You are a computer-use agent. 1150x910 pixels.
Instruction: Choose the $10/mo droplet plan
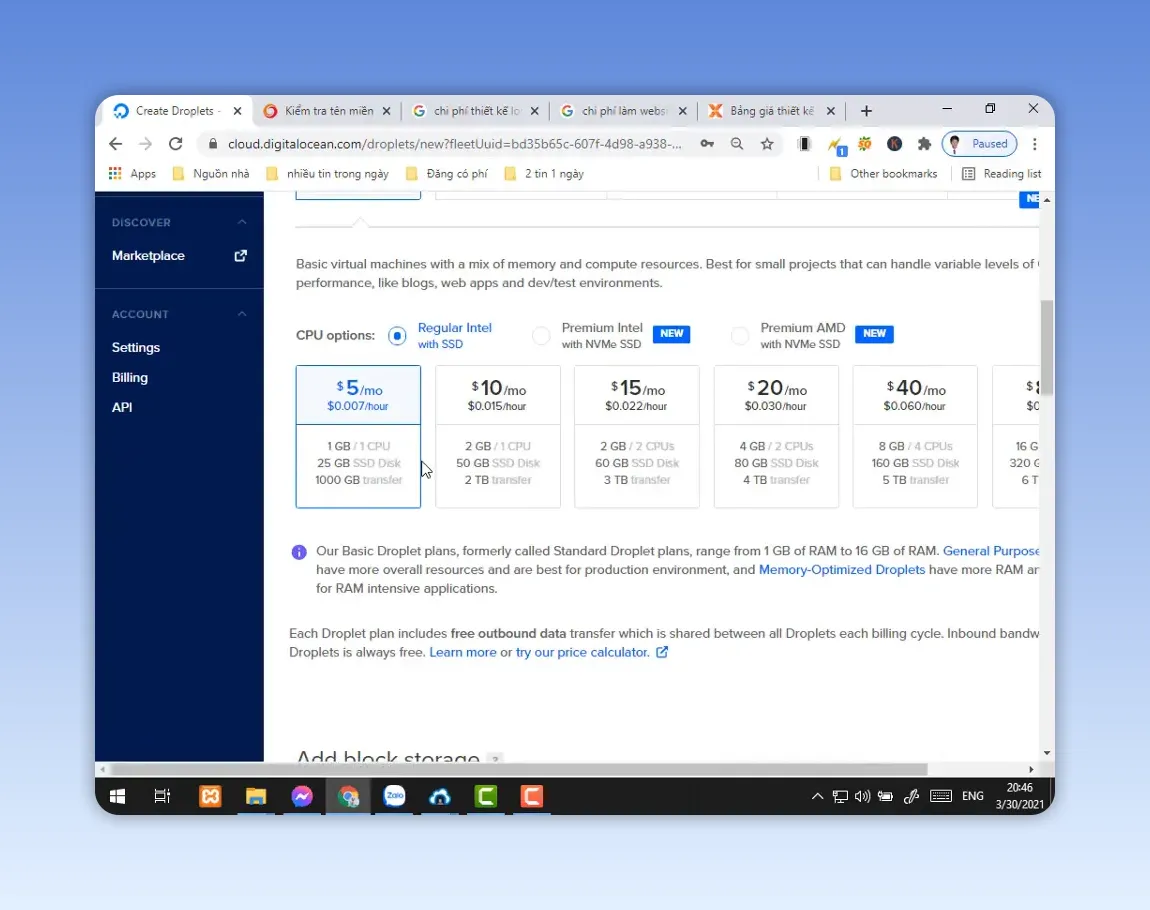(498, 436)
